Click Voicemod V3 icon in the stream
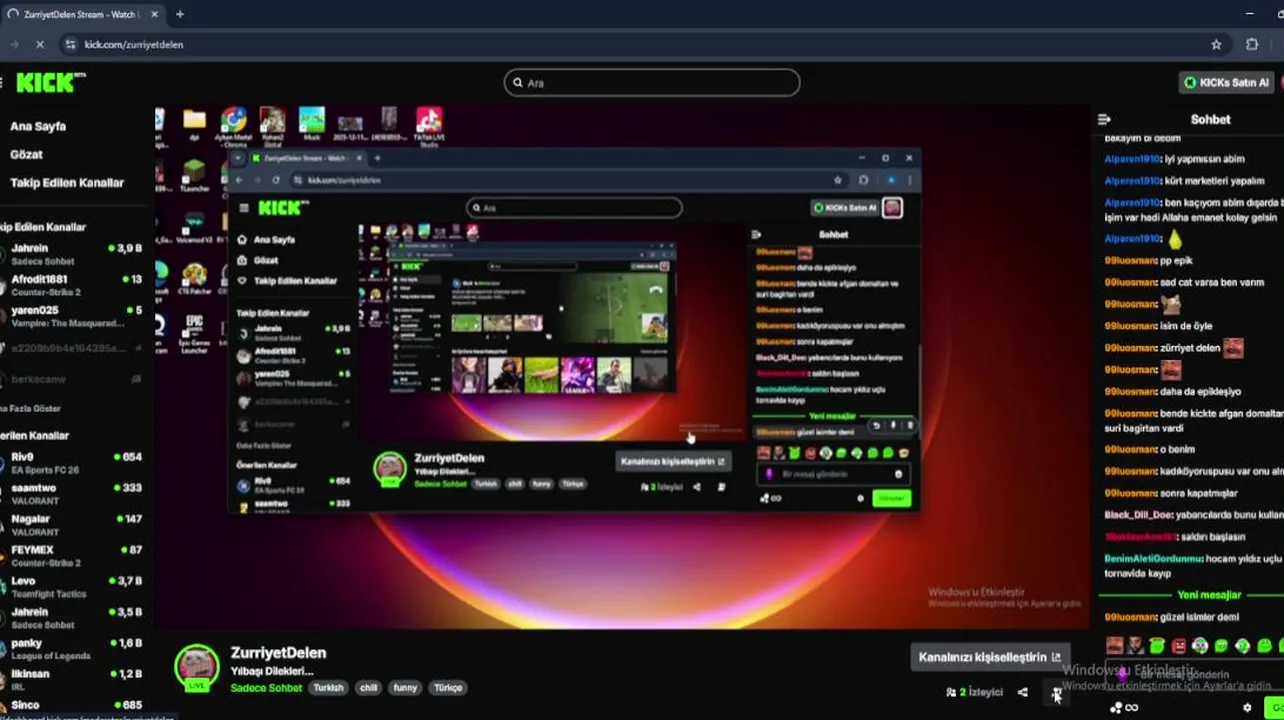The height and width of the screenshot is (720, 1284). click(194, 228)
